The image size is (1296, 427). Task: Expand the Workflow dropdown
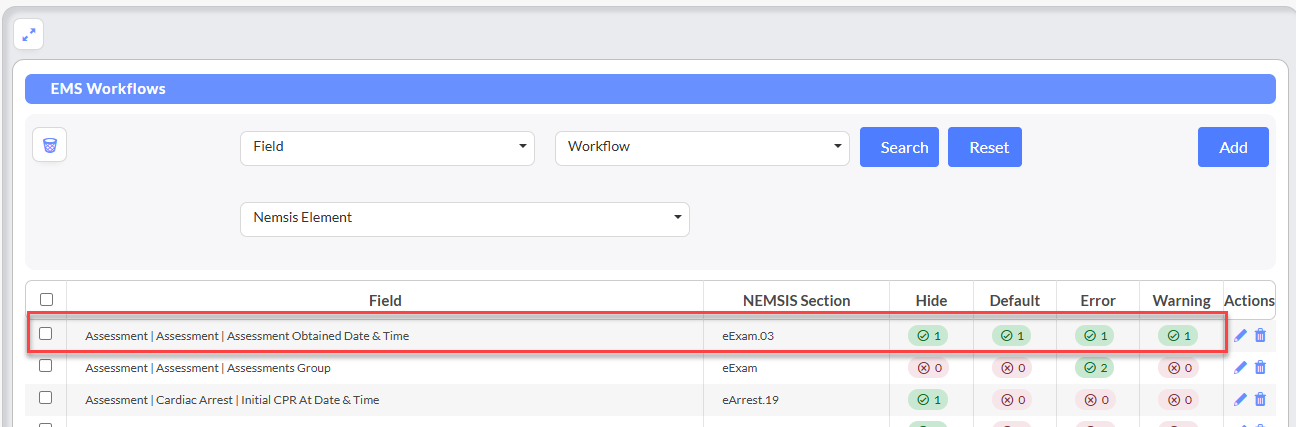702,147
